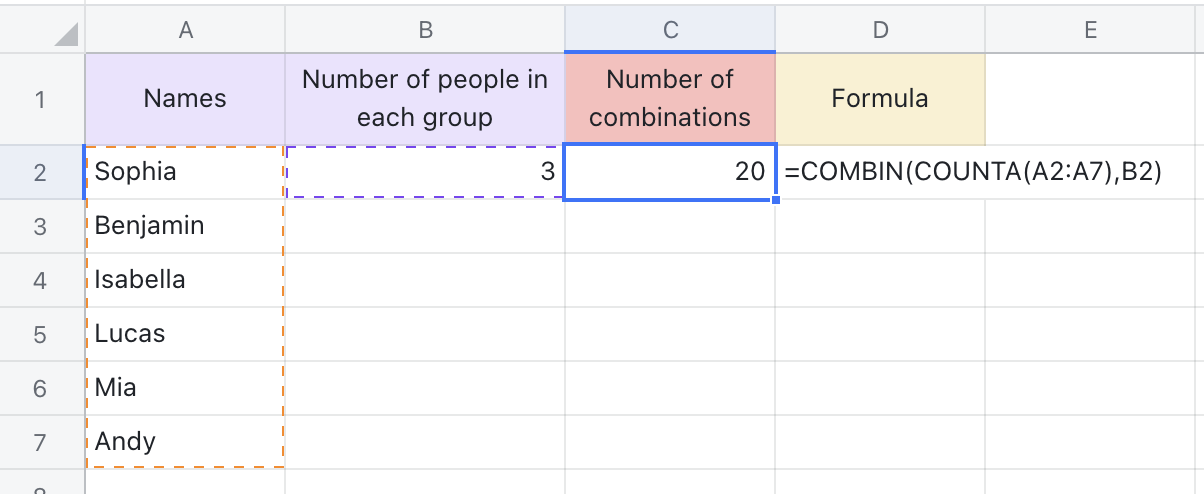Select column D header
The width and height of the screenshot is (1204, 494).
point(880,30)
